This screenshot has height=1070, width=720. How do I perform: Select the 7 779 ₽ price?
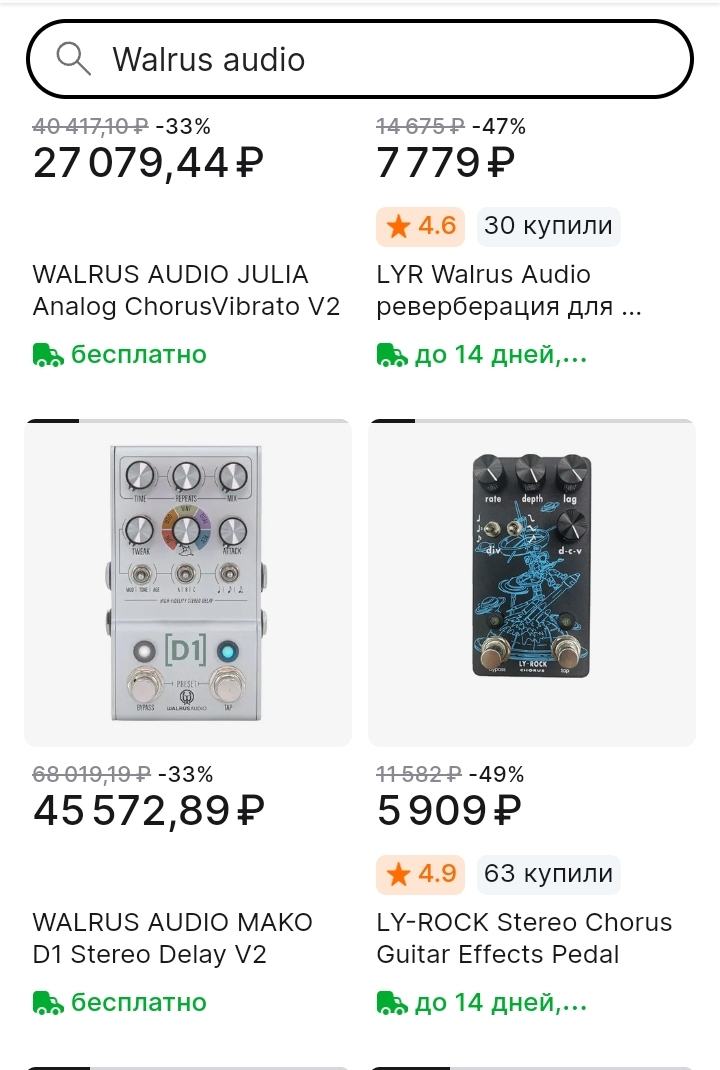pyautogui.click(x=445, y=163)
